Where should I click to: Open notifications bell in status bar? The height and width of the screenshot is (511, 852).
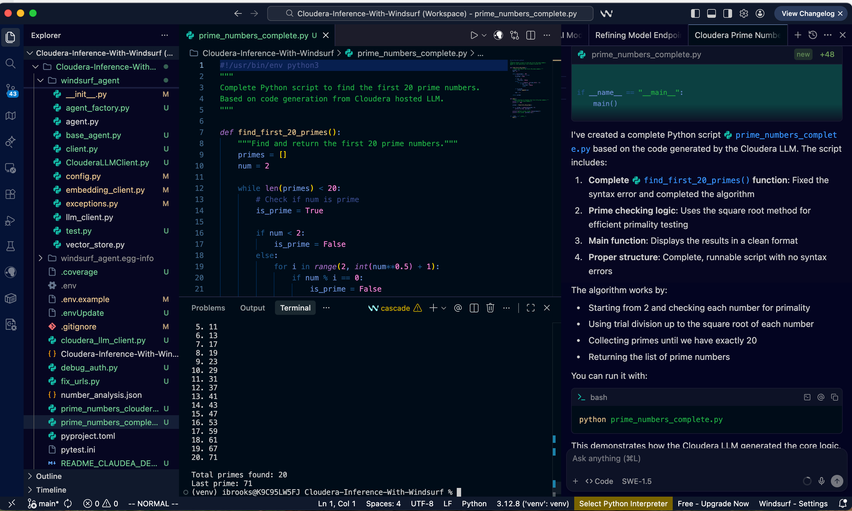click(x=842, y=504)
